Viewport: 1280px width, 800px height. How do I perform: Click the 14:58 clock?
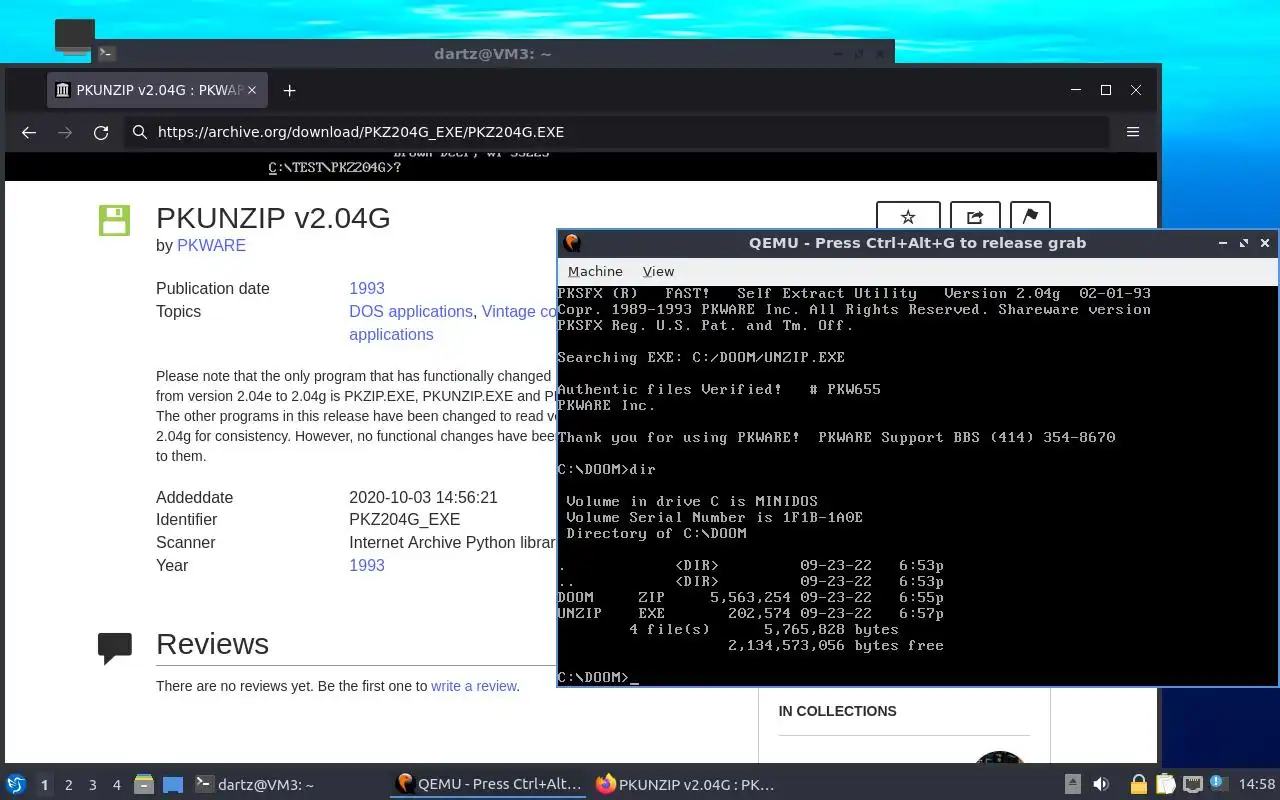tap(1256, 785)
